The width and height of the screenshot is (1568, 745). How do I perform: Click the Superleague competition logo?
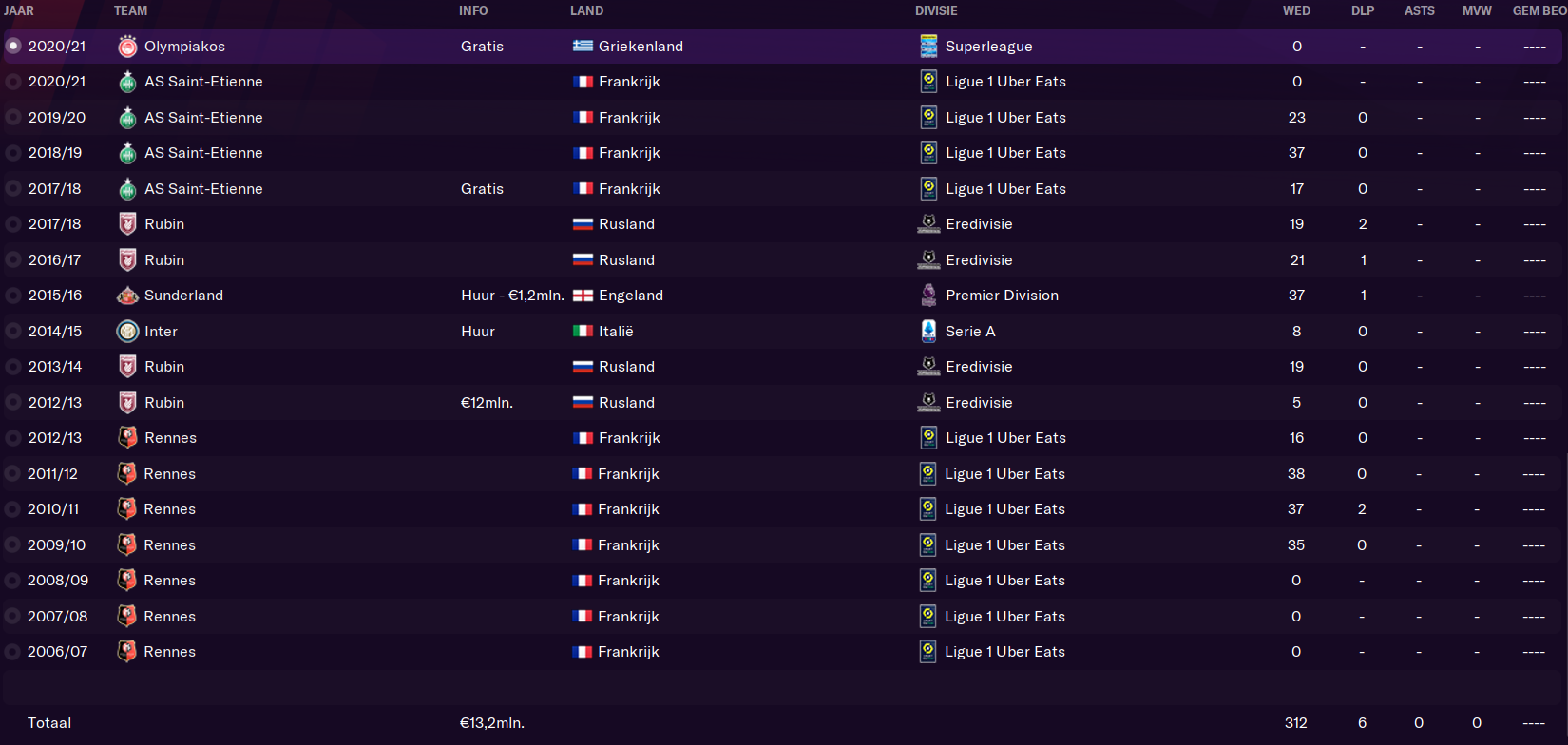pos(928,46)
